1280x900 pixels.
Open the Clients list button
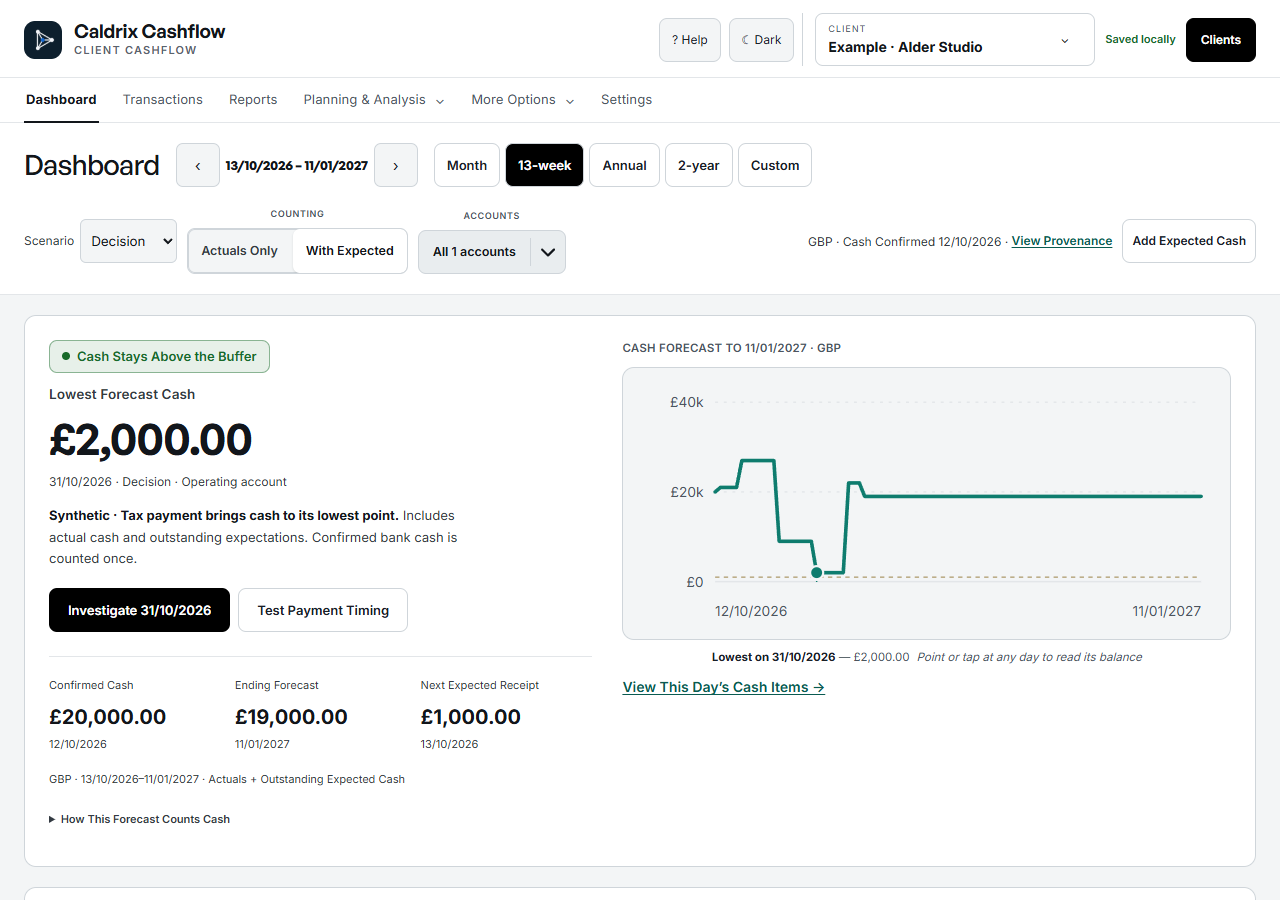(1221, 40)
